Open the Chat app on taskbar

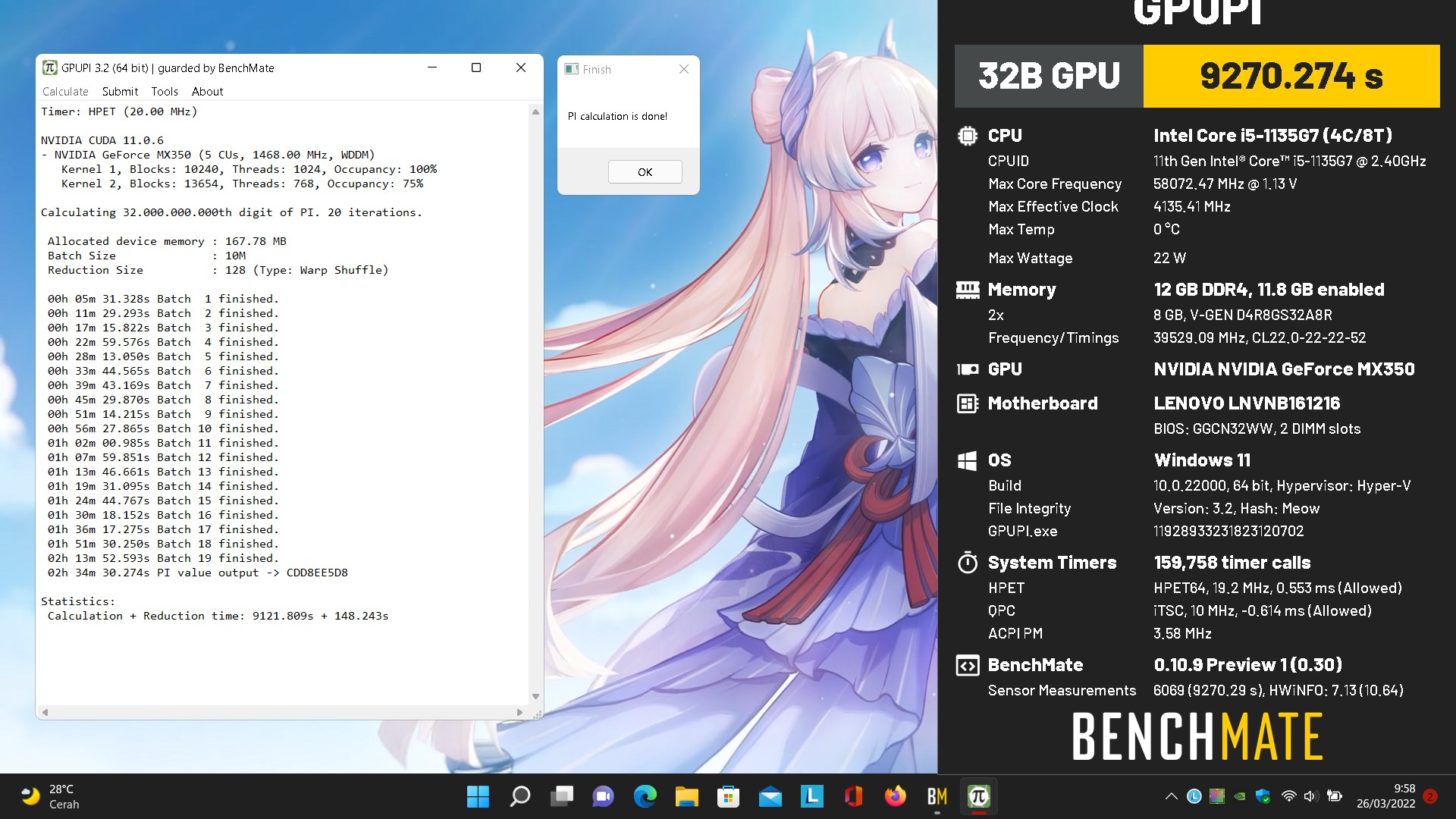(604, 796)
